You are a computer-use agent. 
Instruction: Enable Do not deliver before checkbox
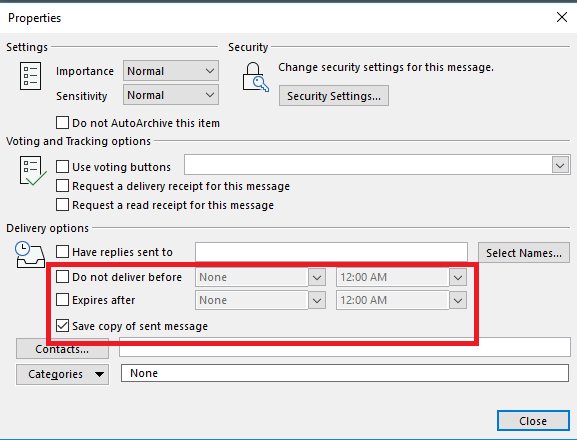pyautogui.click(x=62, y=277)
